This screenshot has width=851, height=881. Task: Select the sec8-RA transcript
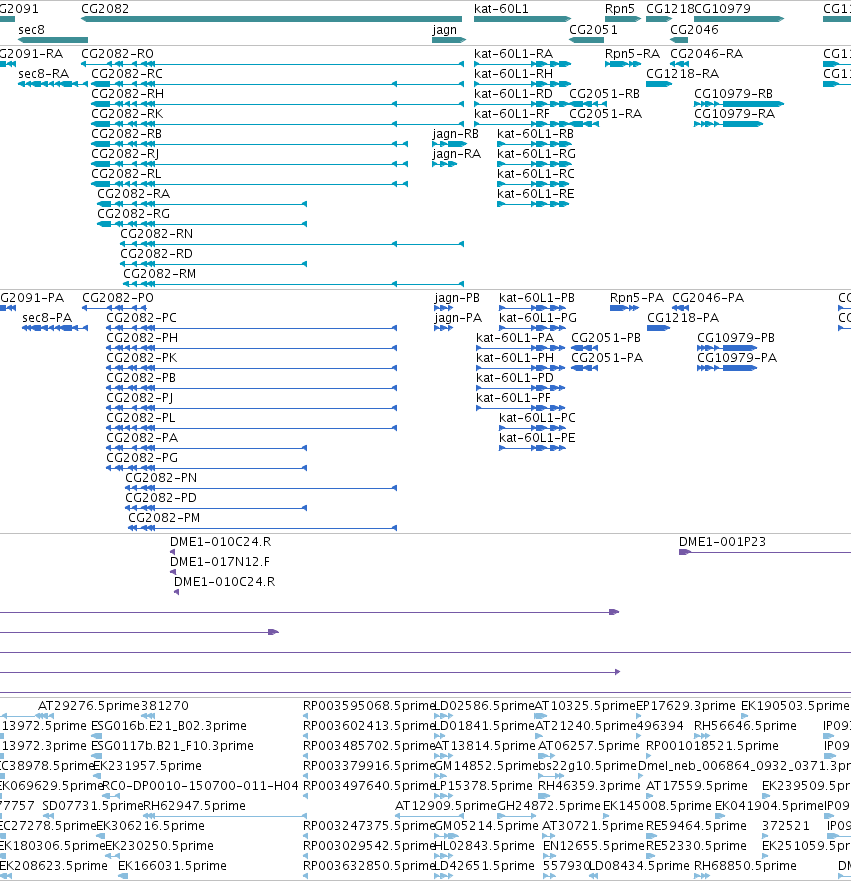pyautogui.click(x=53, y=84)
